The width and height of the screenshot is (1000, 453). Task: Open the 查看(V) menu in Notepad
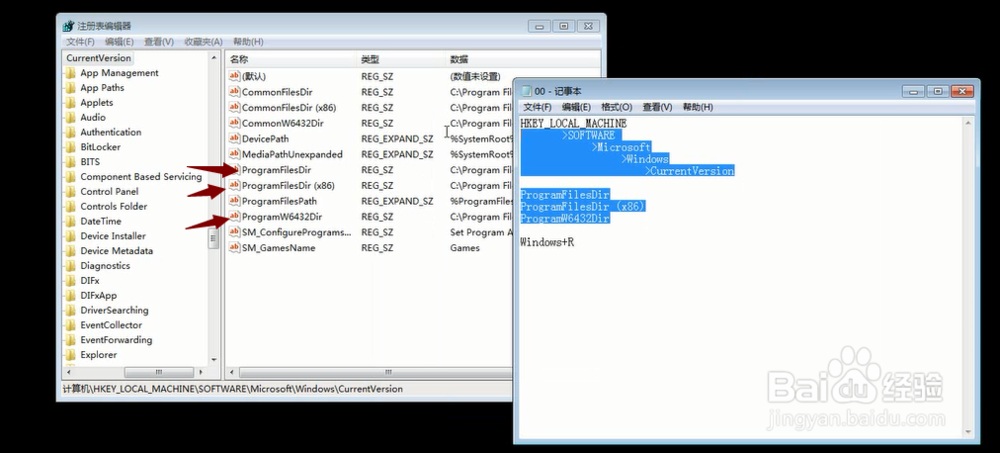coord(658,107)
